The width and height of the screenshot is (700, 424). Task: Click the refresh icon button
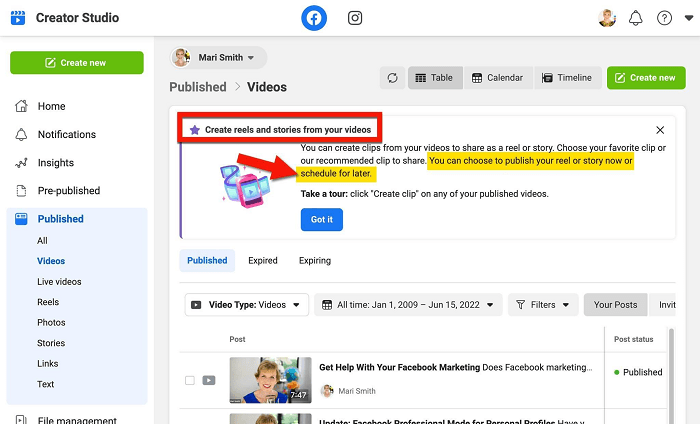point(392,78)
